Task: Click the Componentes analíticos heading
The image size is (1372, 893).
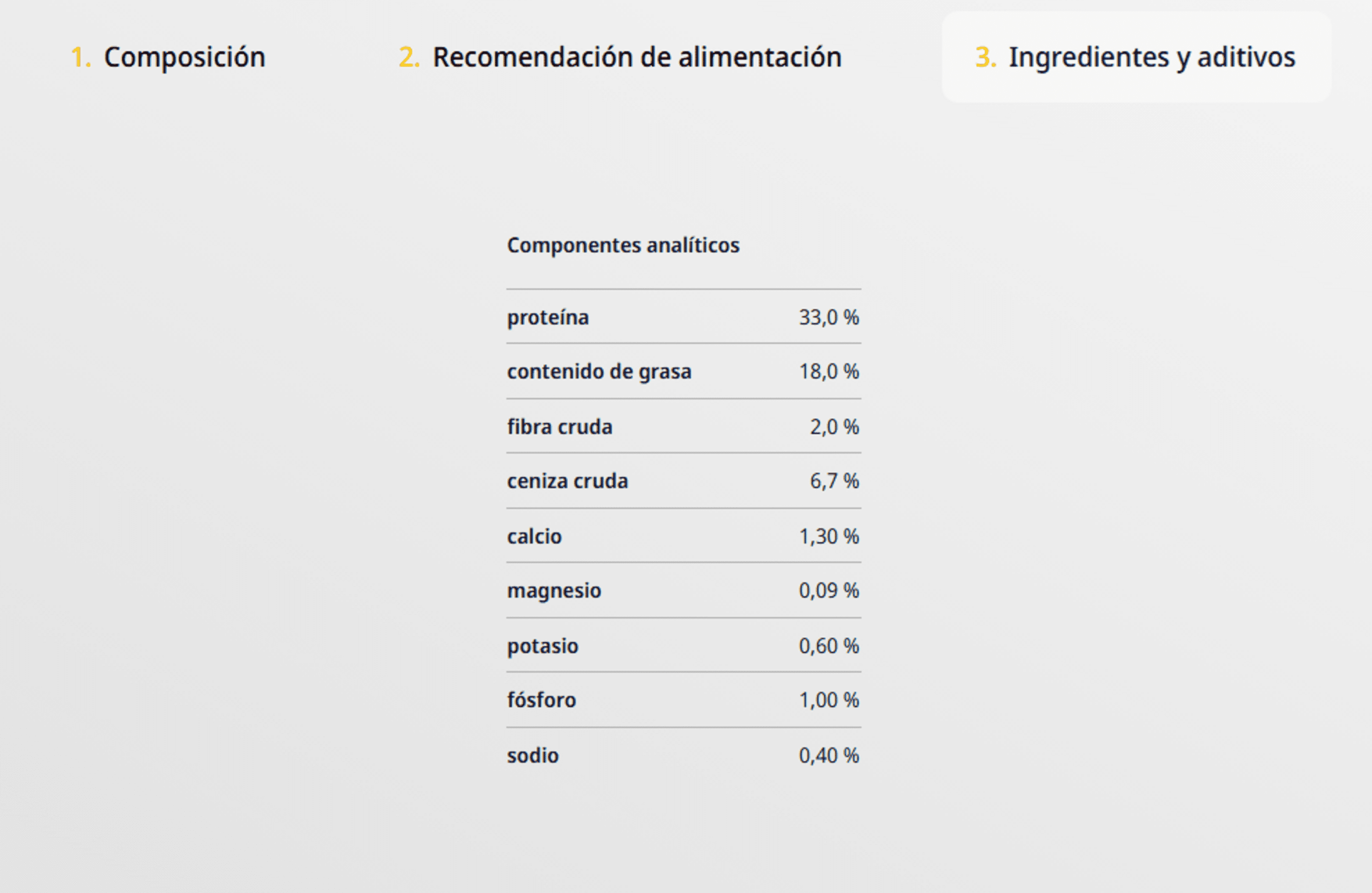Action: pyautogui.click(x=623, y=246)
